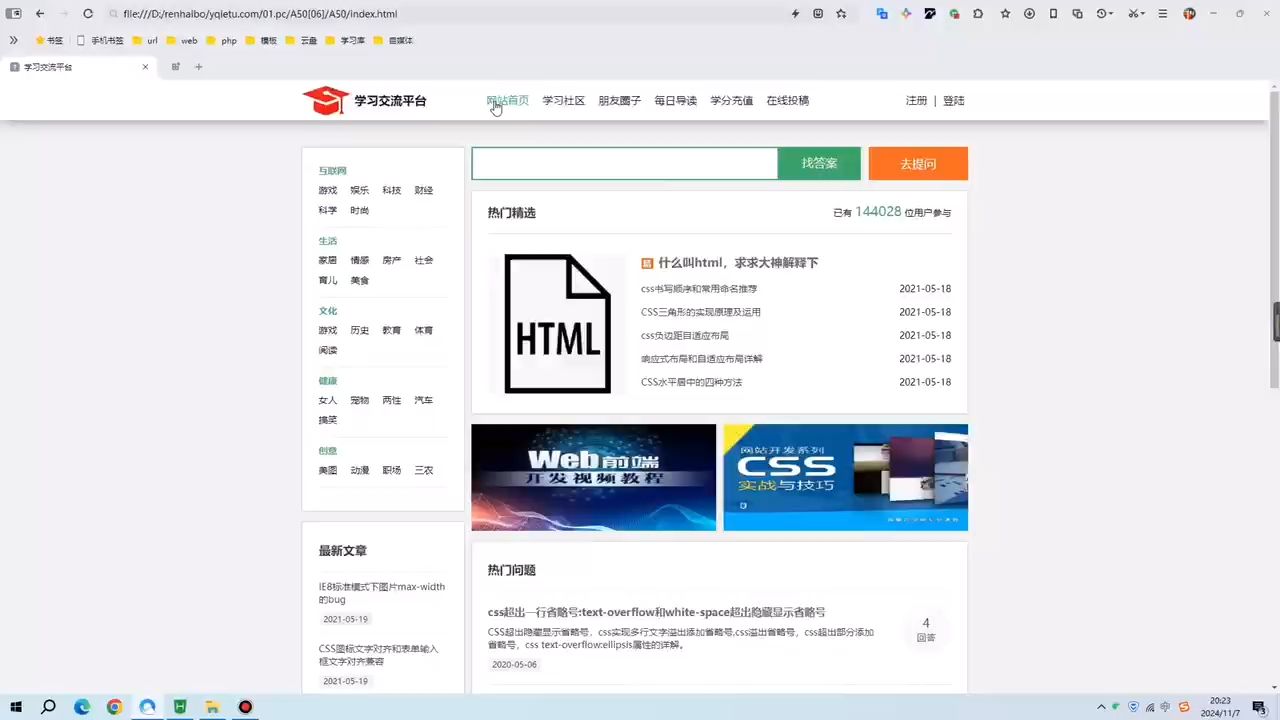
Task: Click the orange 去提问 button
Action: 918,163
